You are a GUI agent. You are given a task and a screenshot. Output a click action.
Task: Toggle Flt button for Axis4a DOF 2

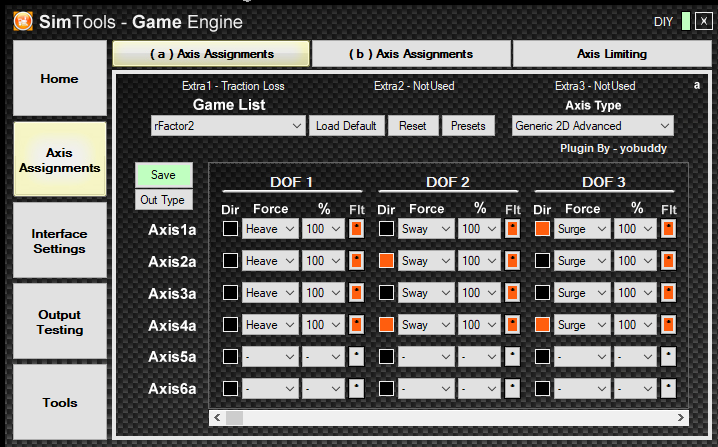click(512, 325)
